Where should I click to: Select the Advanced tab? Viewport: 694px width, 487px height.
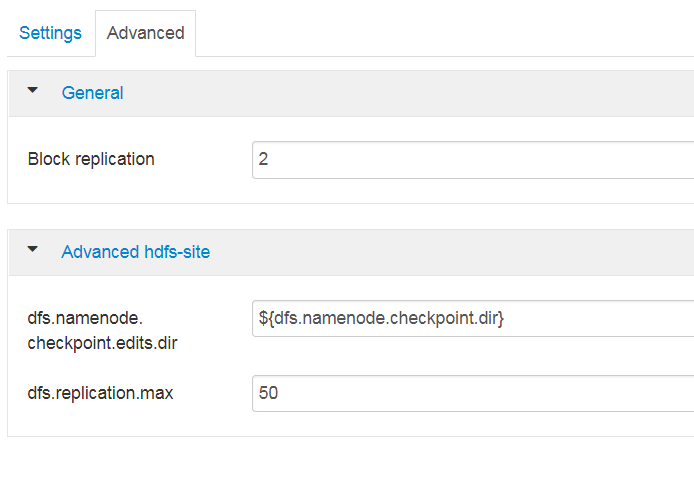coord(145,33)
